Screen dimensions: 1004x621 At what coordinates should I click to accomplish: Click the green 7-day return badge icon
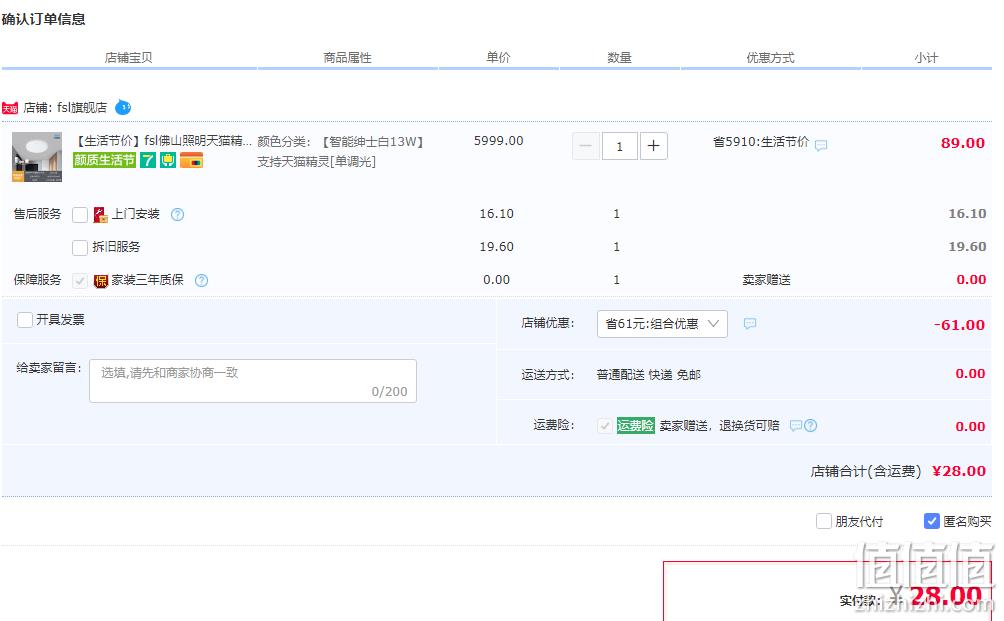[x=148, y=160]
